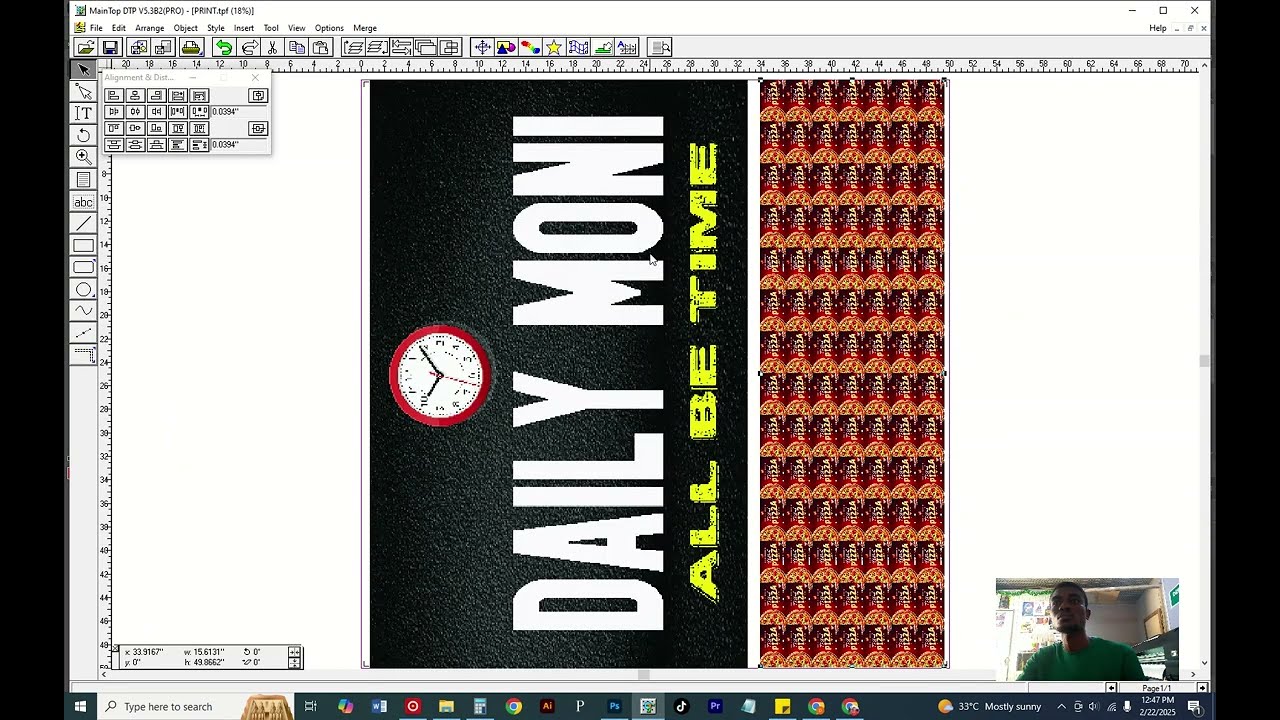Select the Rounded Rectangle tool
This screenshot has height=720, width=1280.
pyautogui.click(x=84, y=268)
